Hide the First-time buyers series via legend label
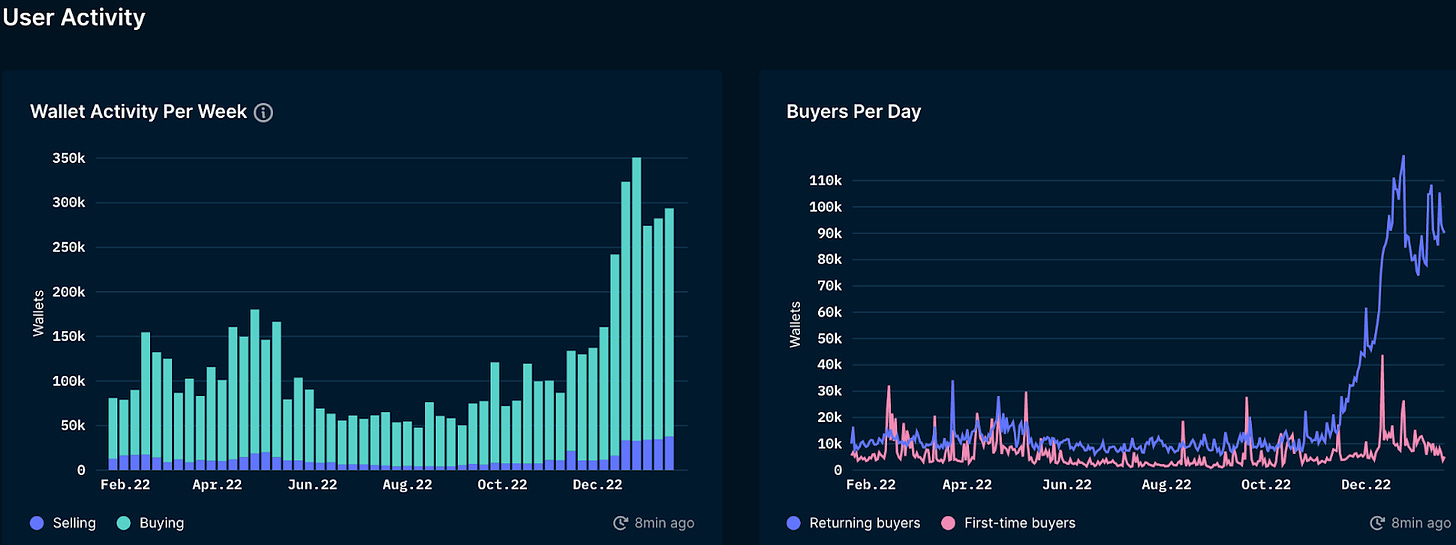The image size is (1456, 545). [x=1017, y=523]
